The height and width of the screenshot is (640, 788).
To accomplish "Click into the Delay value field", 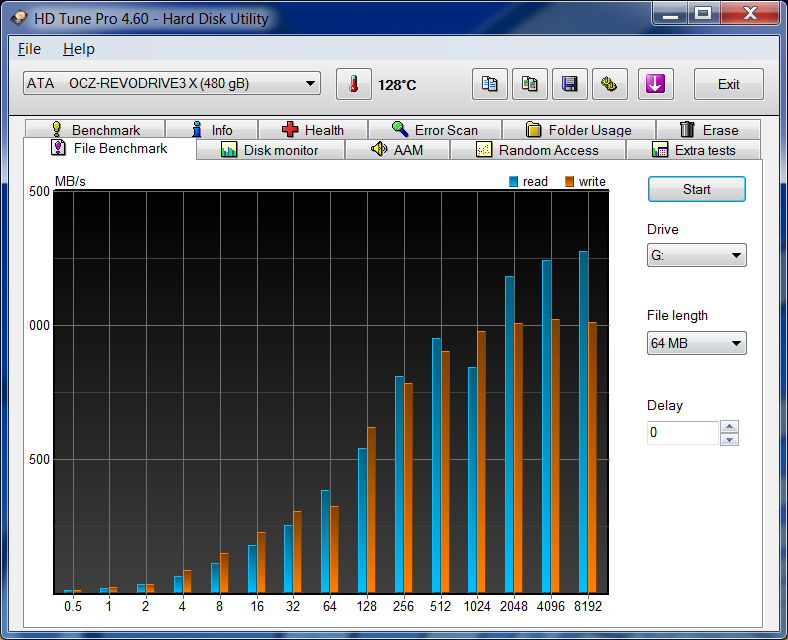I will pyautogui.click(x=682, y=433).
